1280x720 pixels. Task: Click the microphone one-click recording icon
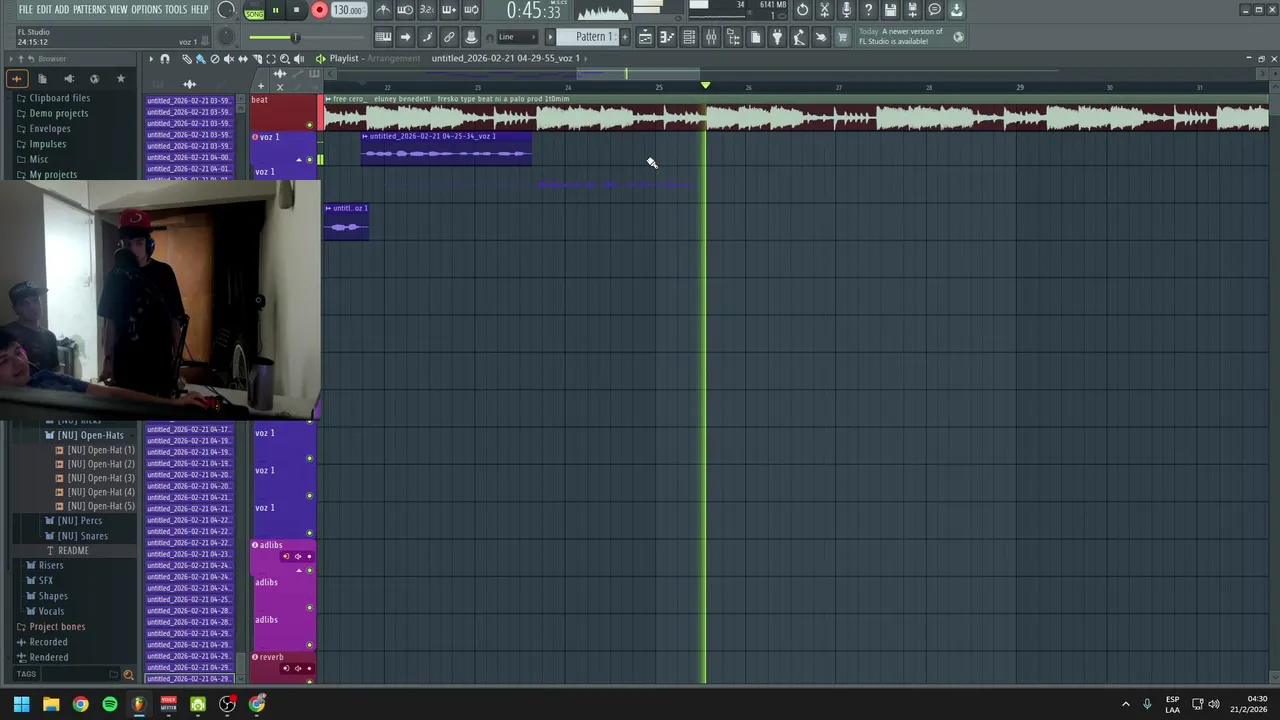(x=847, y=10)
